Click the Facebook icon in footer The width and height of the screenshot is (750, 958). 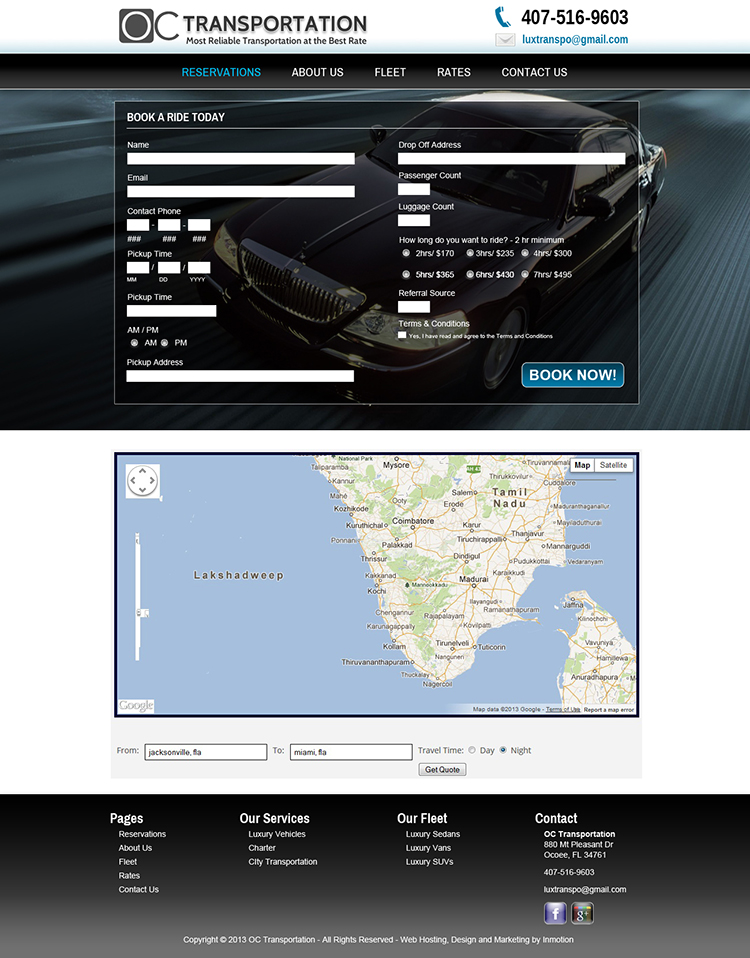pos(555,912)
